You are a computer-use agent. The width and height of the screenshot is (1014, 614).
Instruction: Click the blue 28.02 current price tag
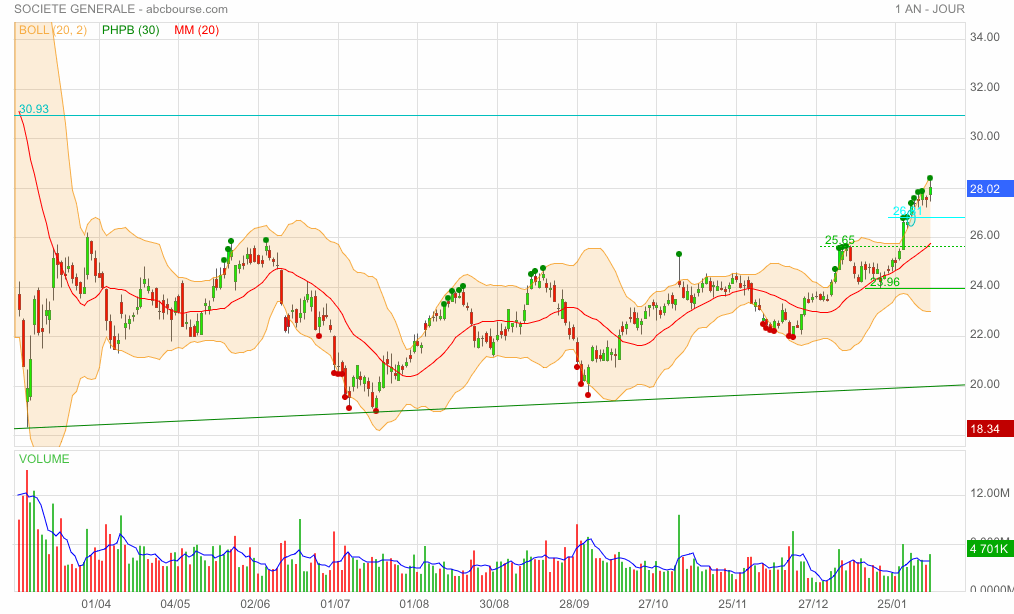989,189
